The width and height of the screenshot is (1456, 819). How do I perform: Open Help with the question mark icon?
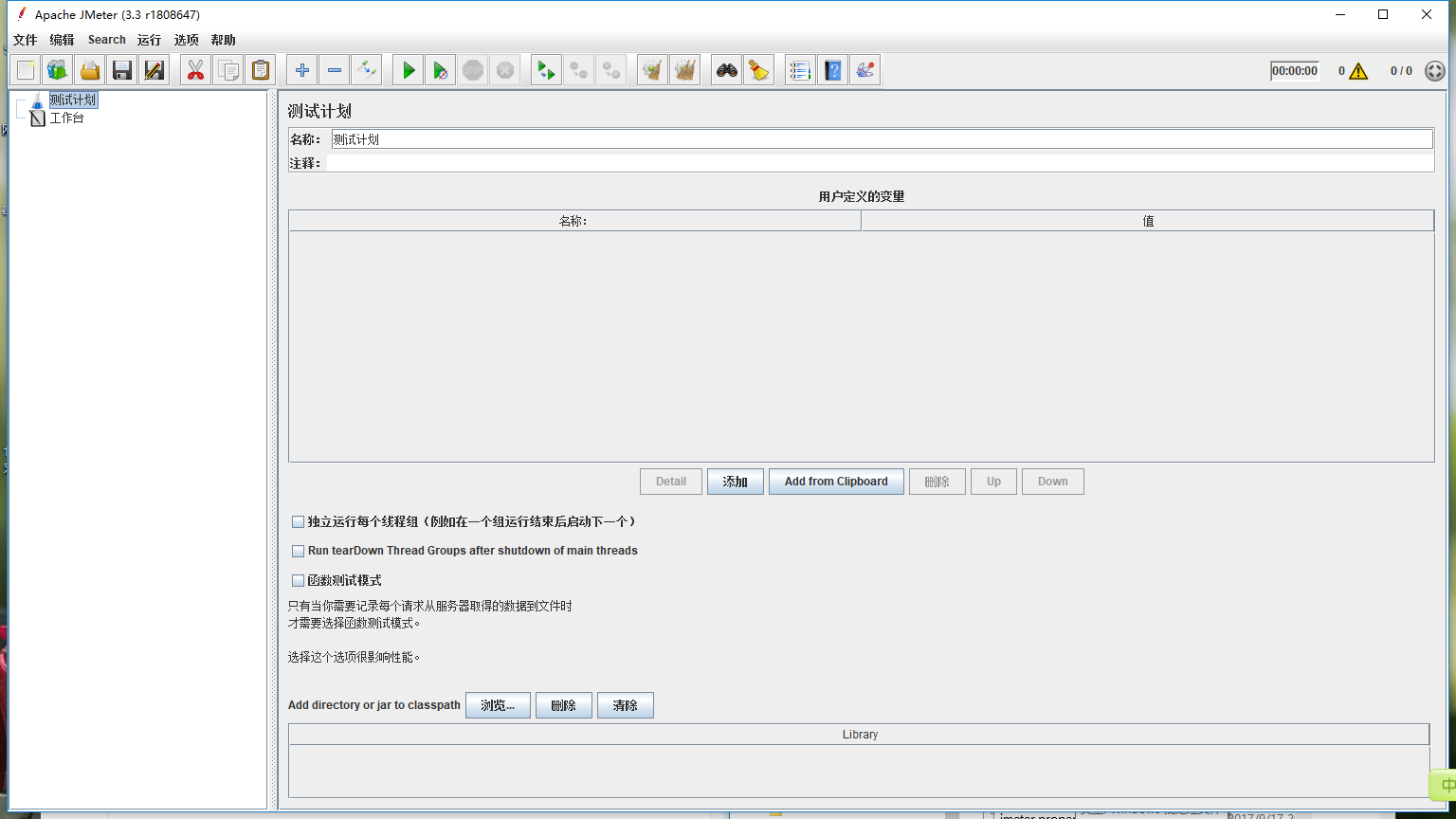[833, 70]
